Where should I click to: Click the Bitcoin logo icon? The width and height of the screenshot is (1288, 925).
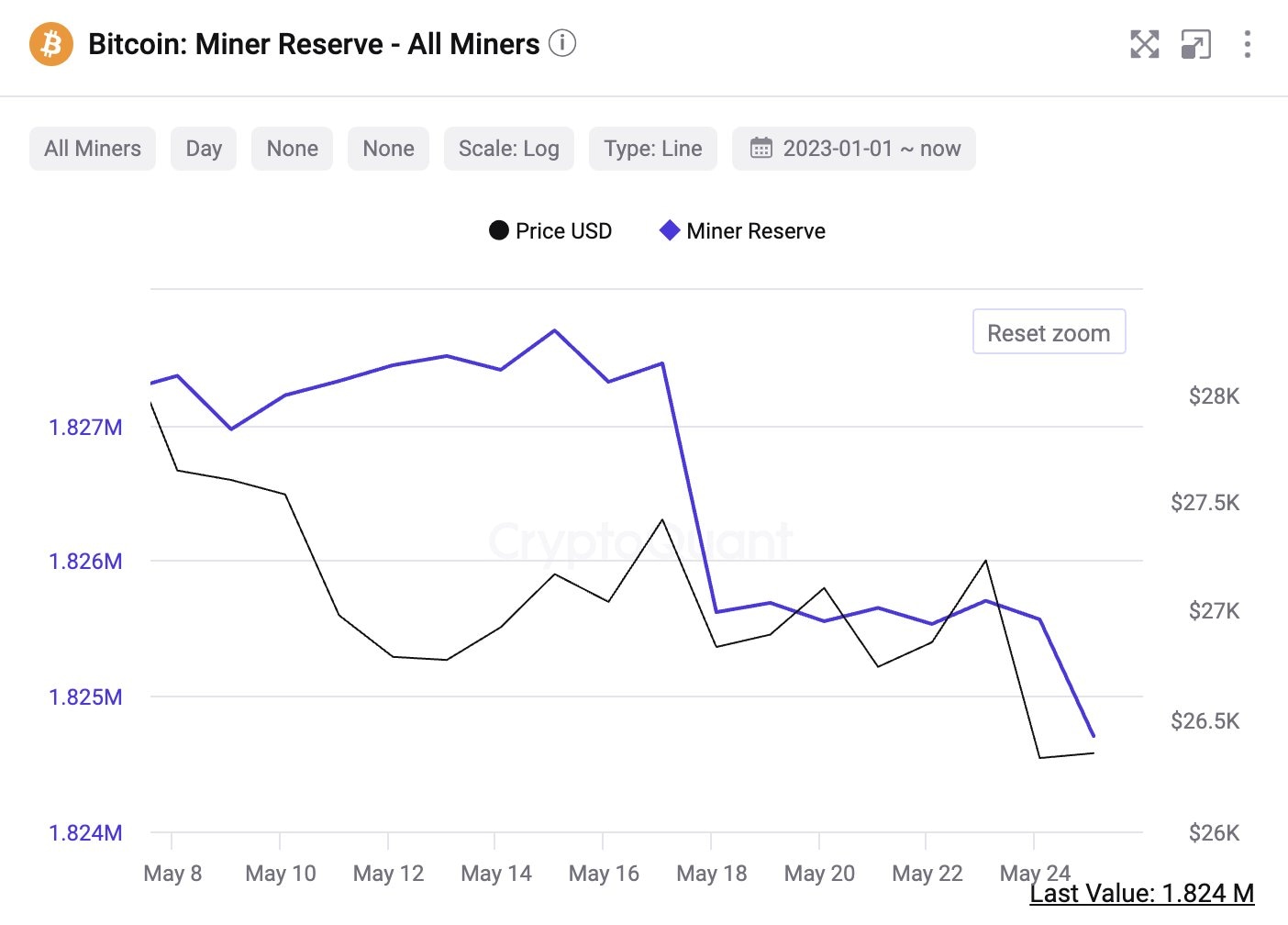point(50,43)
